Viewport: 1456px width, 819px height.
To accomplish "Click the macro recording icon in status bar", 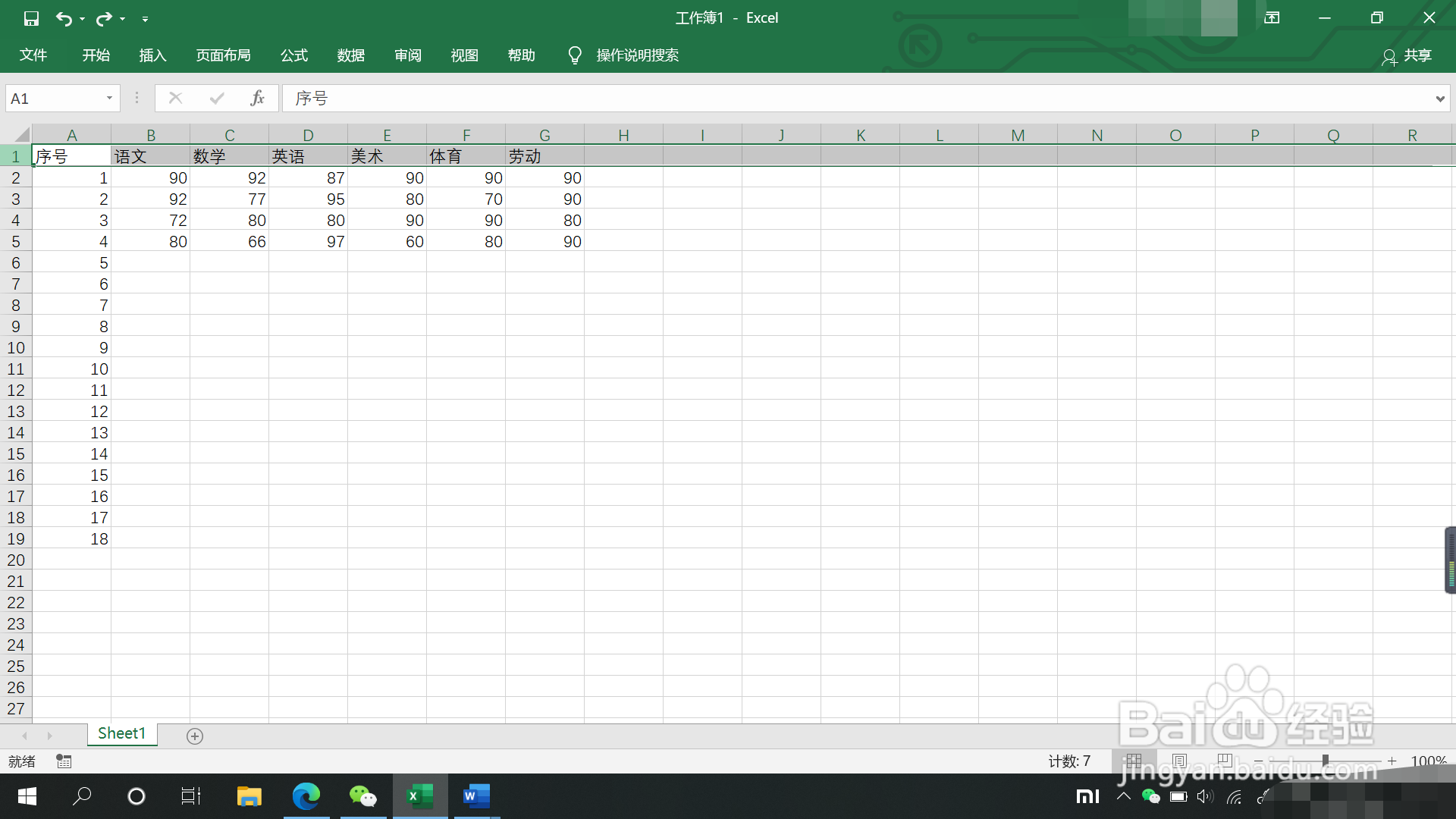I will pos(64,761).
